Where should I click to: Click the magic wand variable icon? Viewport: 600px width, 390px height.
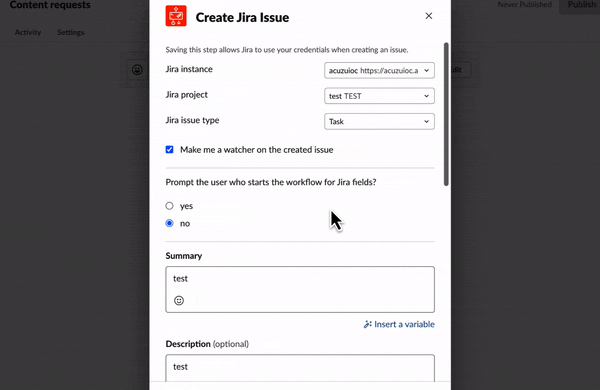(367, 324)
